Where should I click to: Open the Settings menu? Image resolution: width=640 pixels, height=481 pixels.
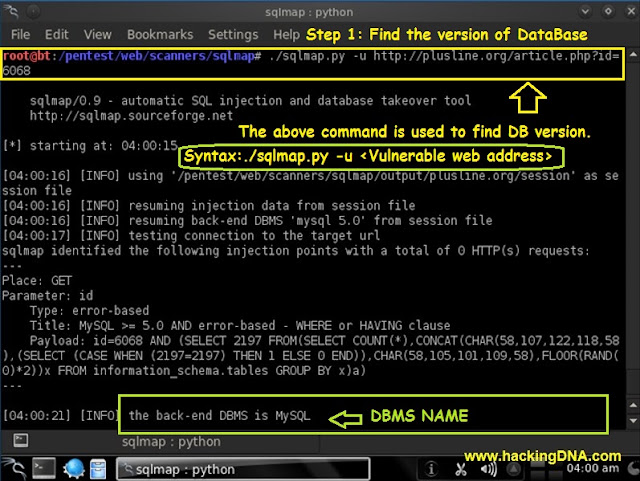(233, 35)
